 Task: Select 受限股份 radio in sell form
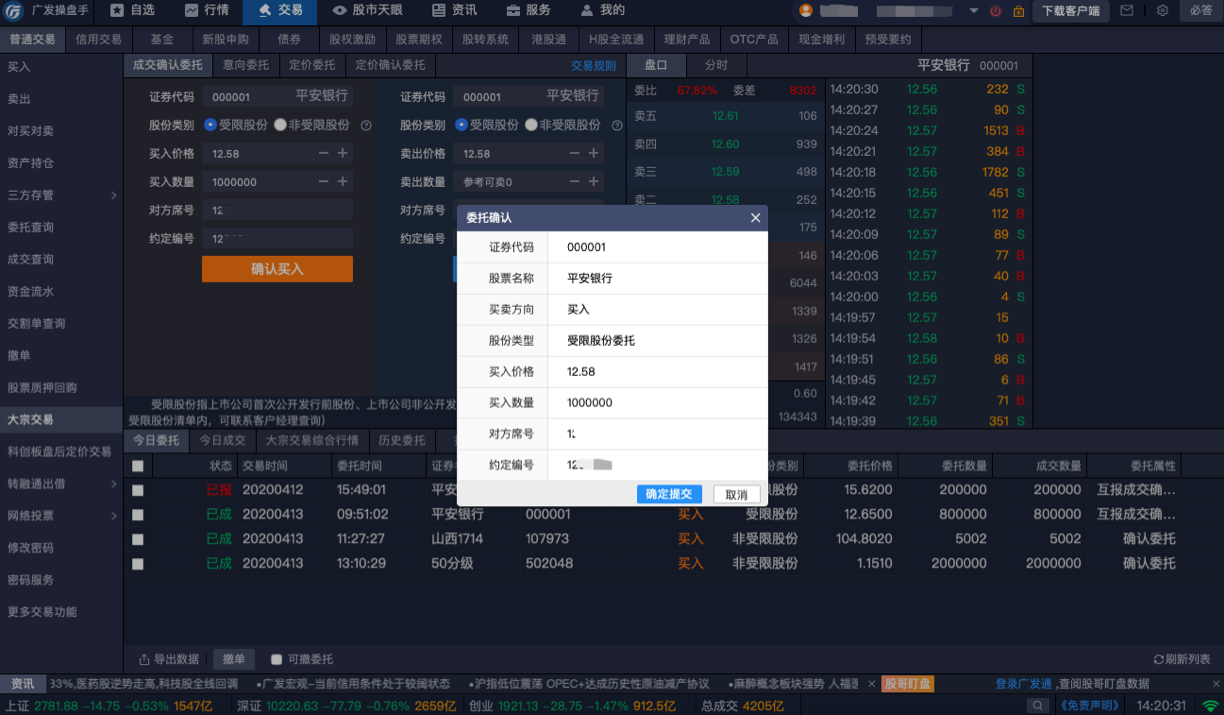[461, 126]
